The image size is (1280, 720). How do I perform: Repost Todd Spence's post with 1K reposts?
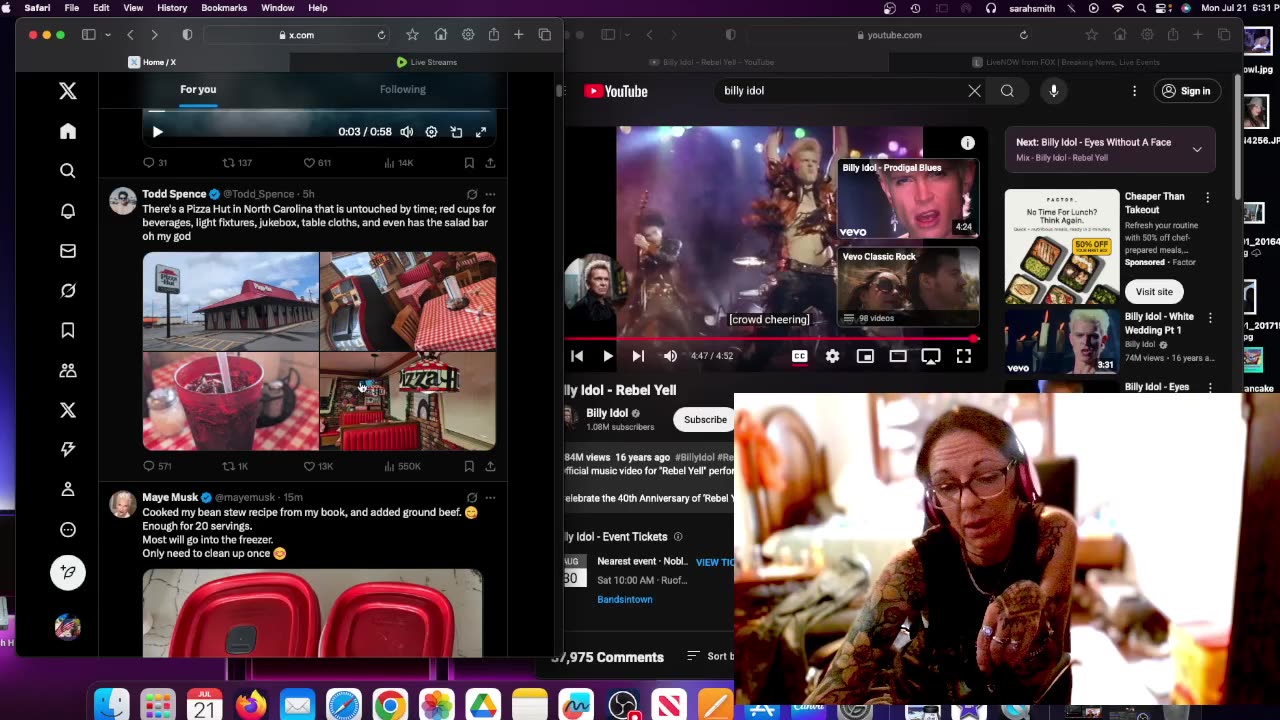coord(228,466)
